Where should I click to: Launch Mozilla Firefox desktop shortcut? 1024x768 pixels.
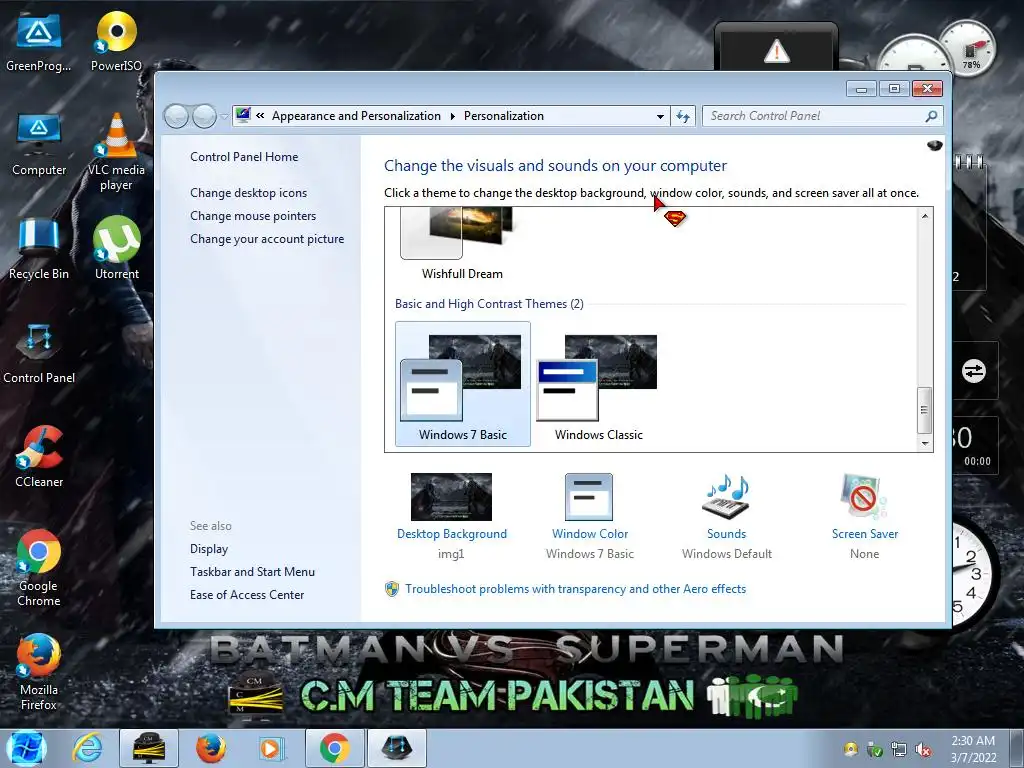pyautogui.click(x=39, y=671)
